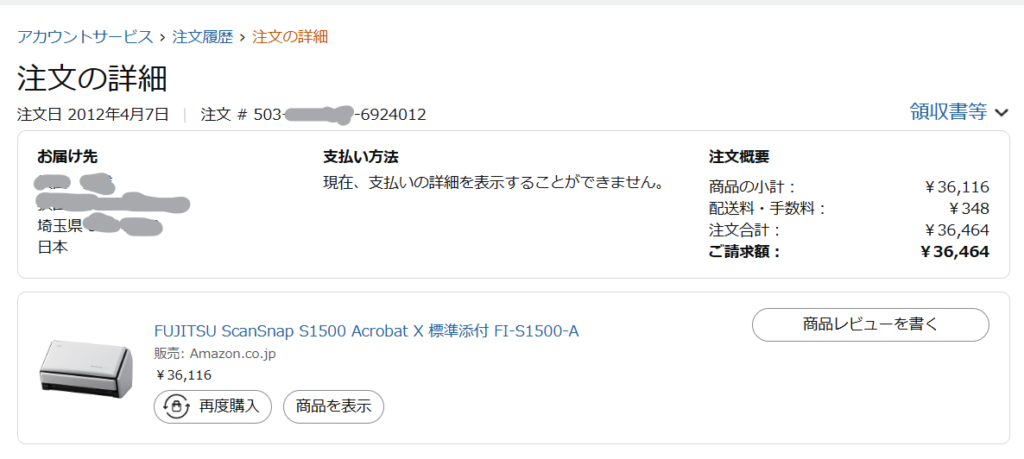
Task: Click the 支払い方法 section heading
Action: (361, 157)
